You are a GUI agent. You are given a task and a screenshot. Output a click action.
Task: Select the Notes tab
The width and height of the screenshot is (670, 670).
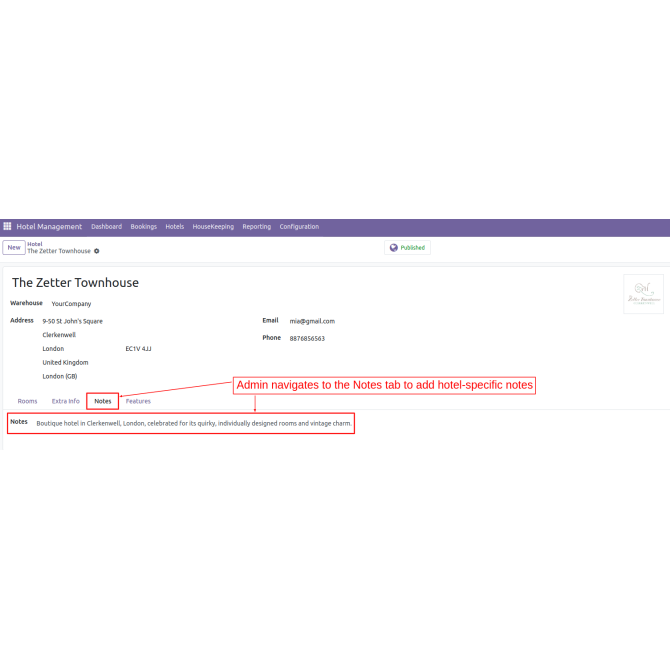click(103, 401)
